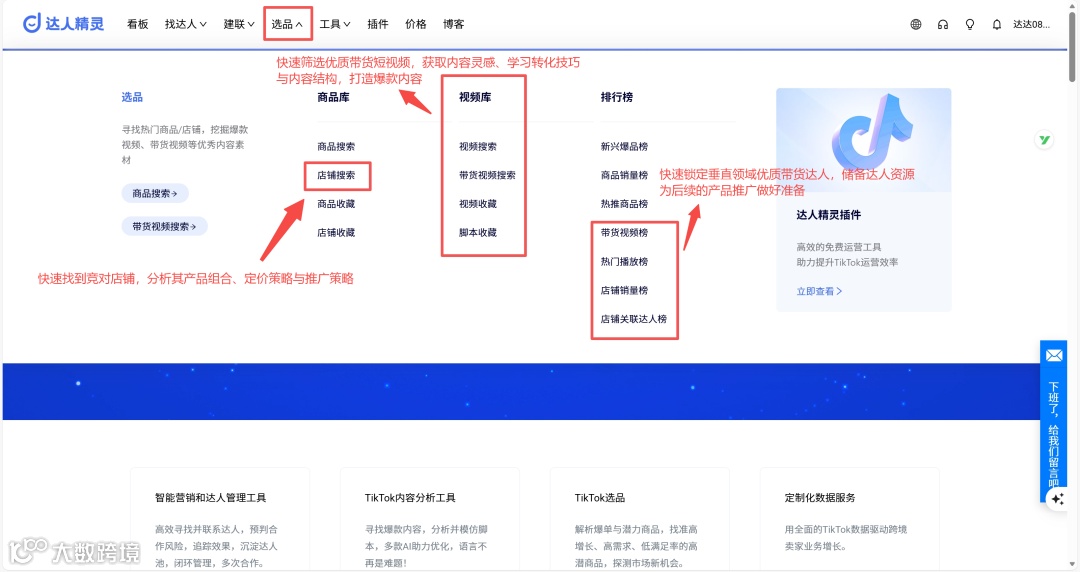1080x572 pixels.
Task: Open the notification bell
Action: click(x=997, y=24)
